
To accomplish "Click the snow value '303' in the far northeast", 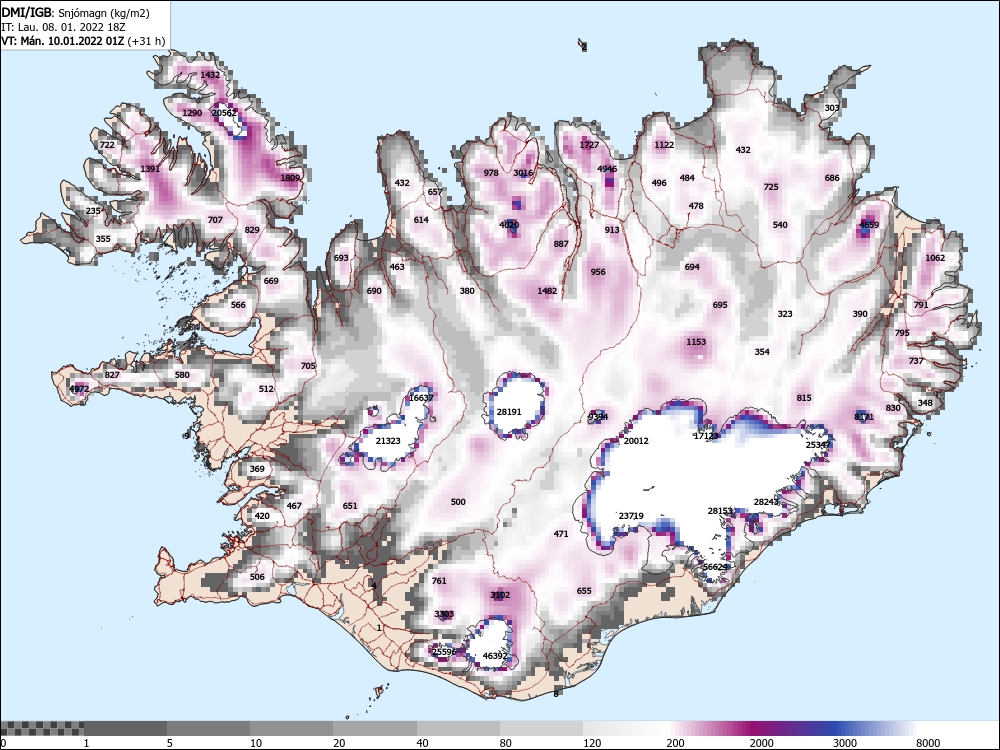I will click(832, 108).
